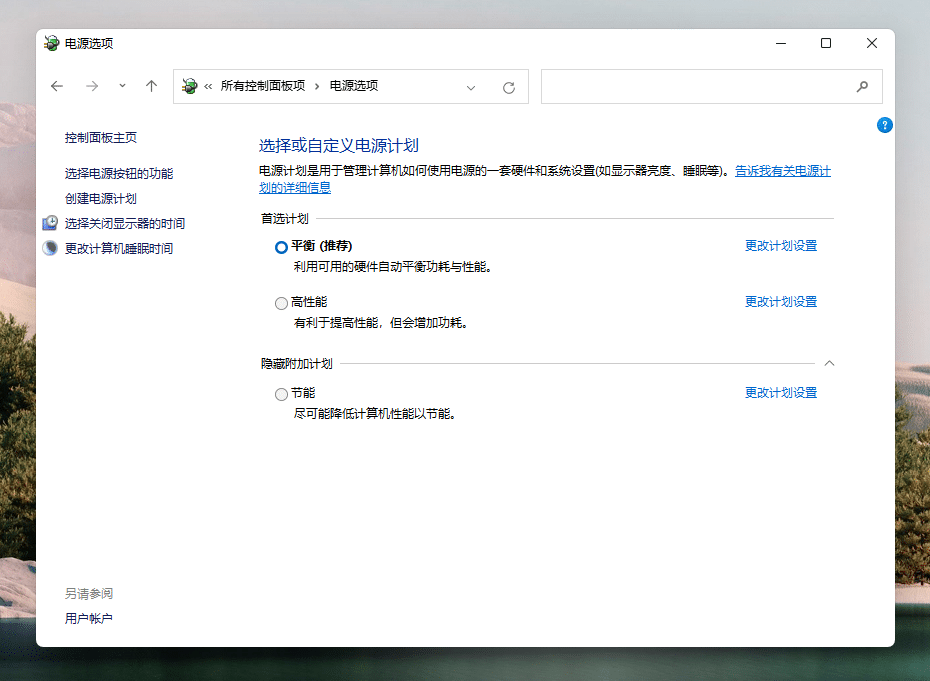Select the 节能 power plan
The height and width of the screenshot is (681, 930).
coord(281,393)
